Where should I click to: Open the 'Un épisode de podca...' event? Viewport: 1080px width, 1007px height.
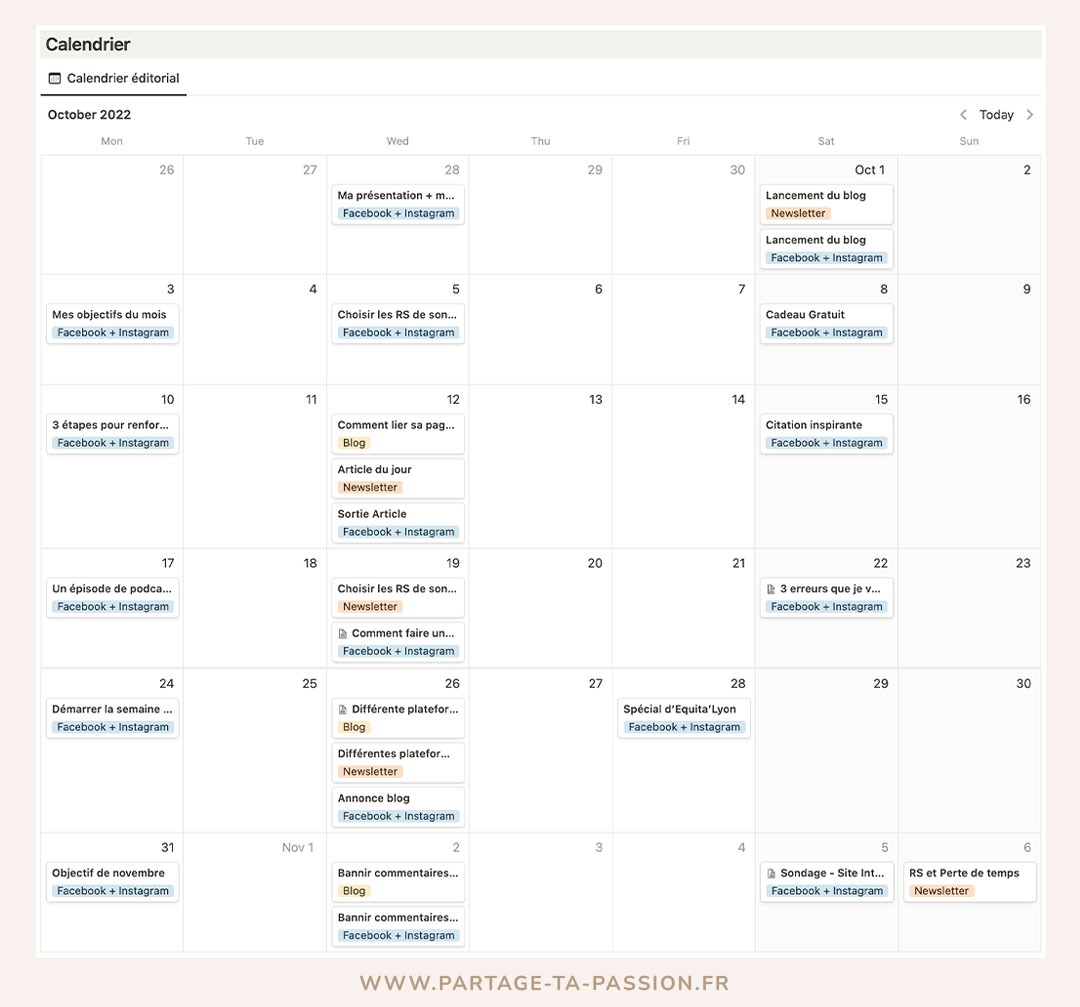click(113, 597)
